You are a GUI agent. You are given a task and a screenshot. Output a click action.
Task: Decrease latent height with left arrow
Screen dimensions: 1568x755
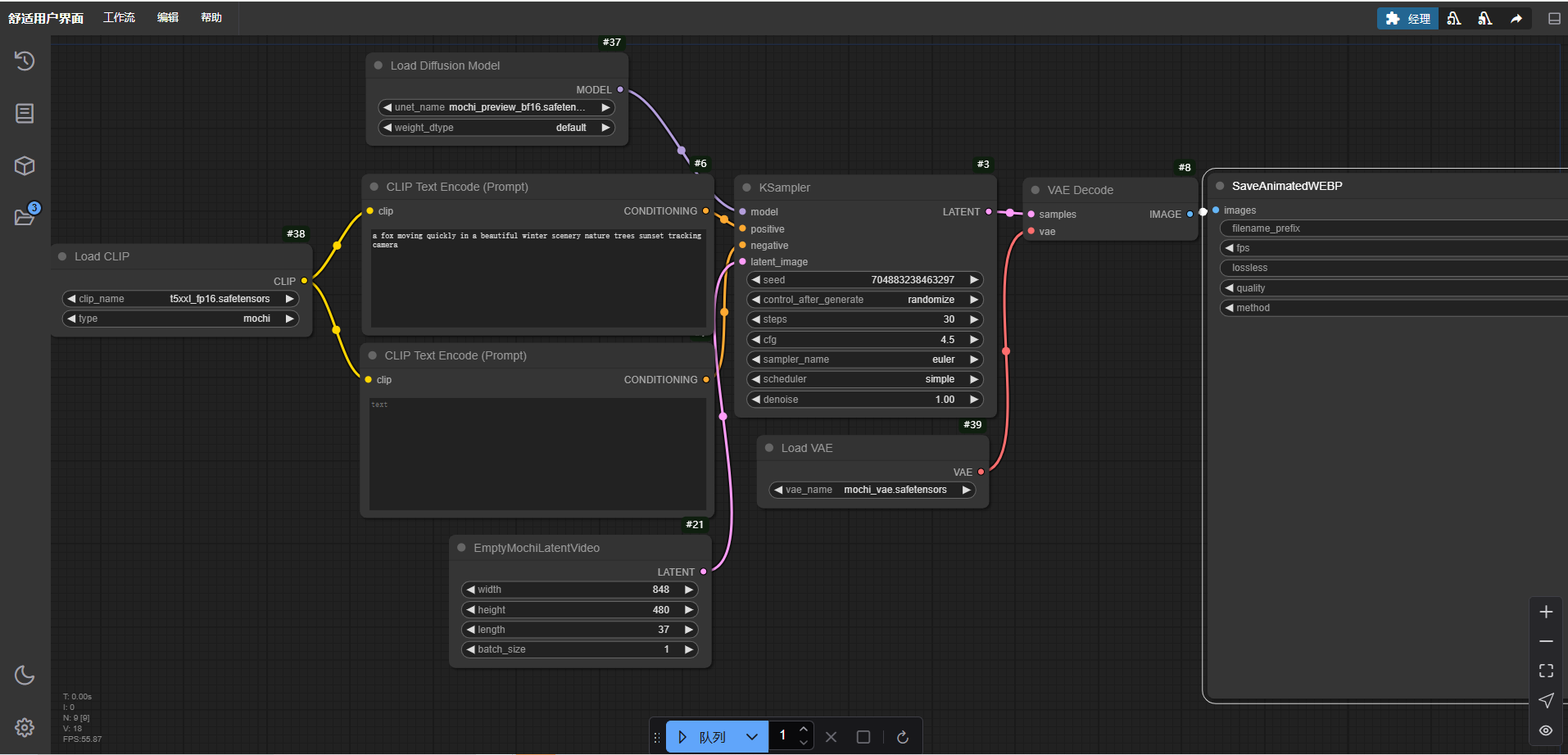[x=470, y=610]
